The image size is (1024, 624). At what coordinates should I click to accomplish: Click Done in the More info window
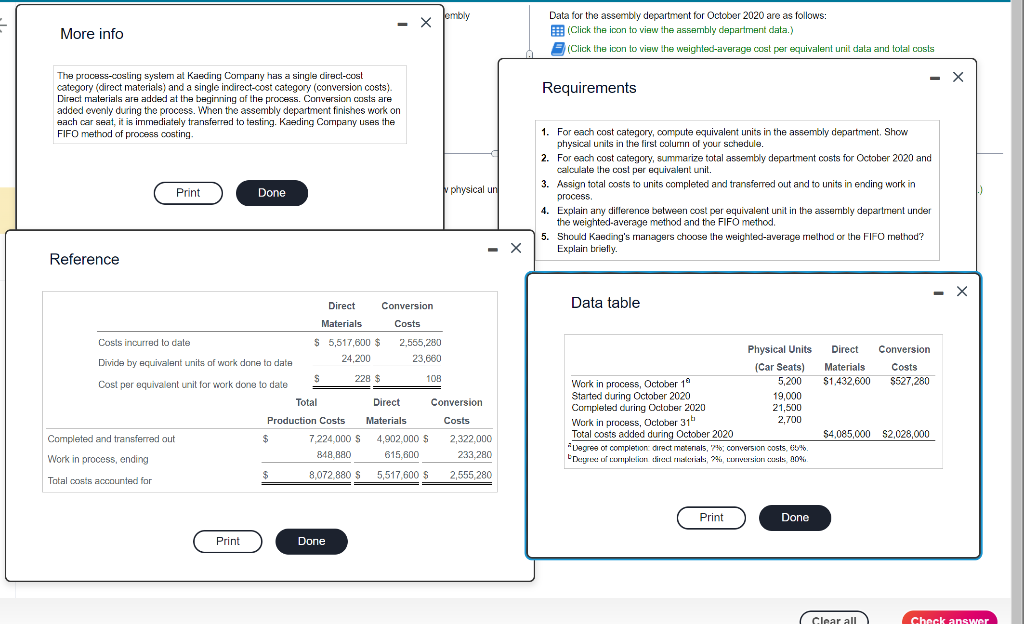[x=271, y=192]
